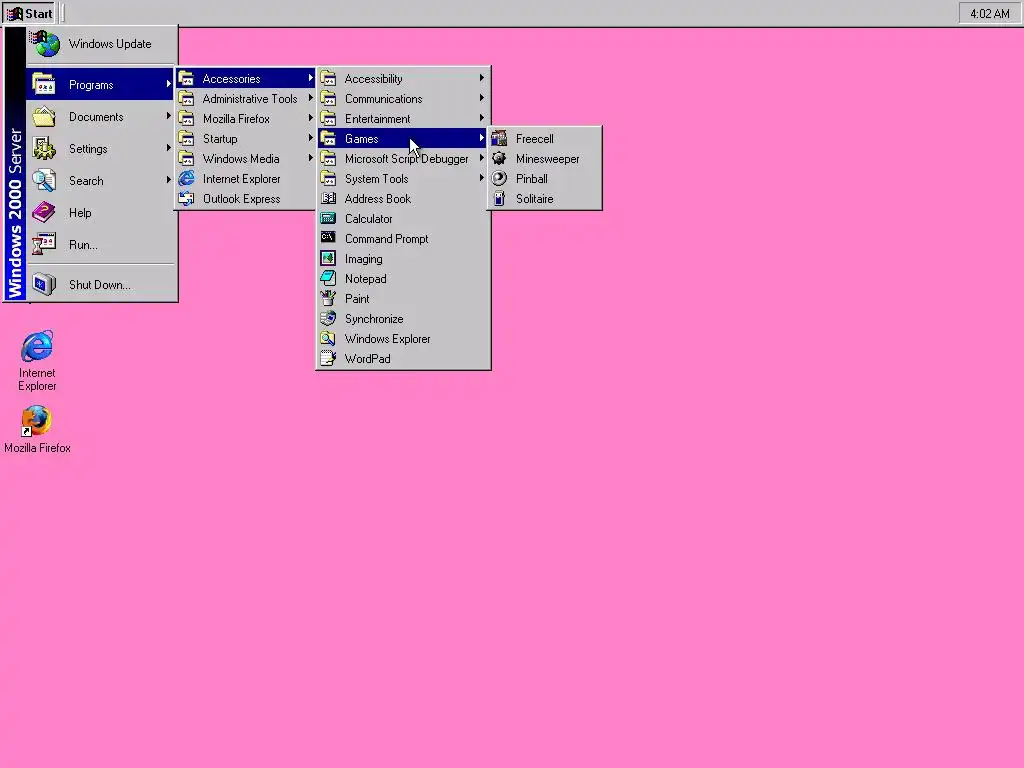Choose Run... from Start menu

101,244
